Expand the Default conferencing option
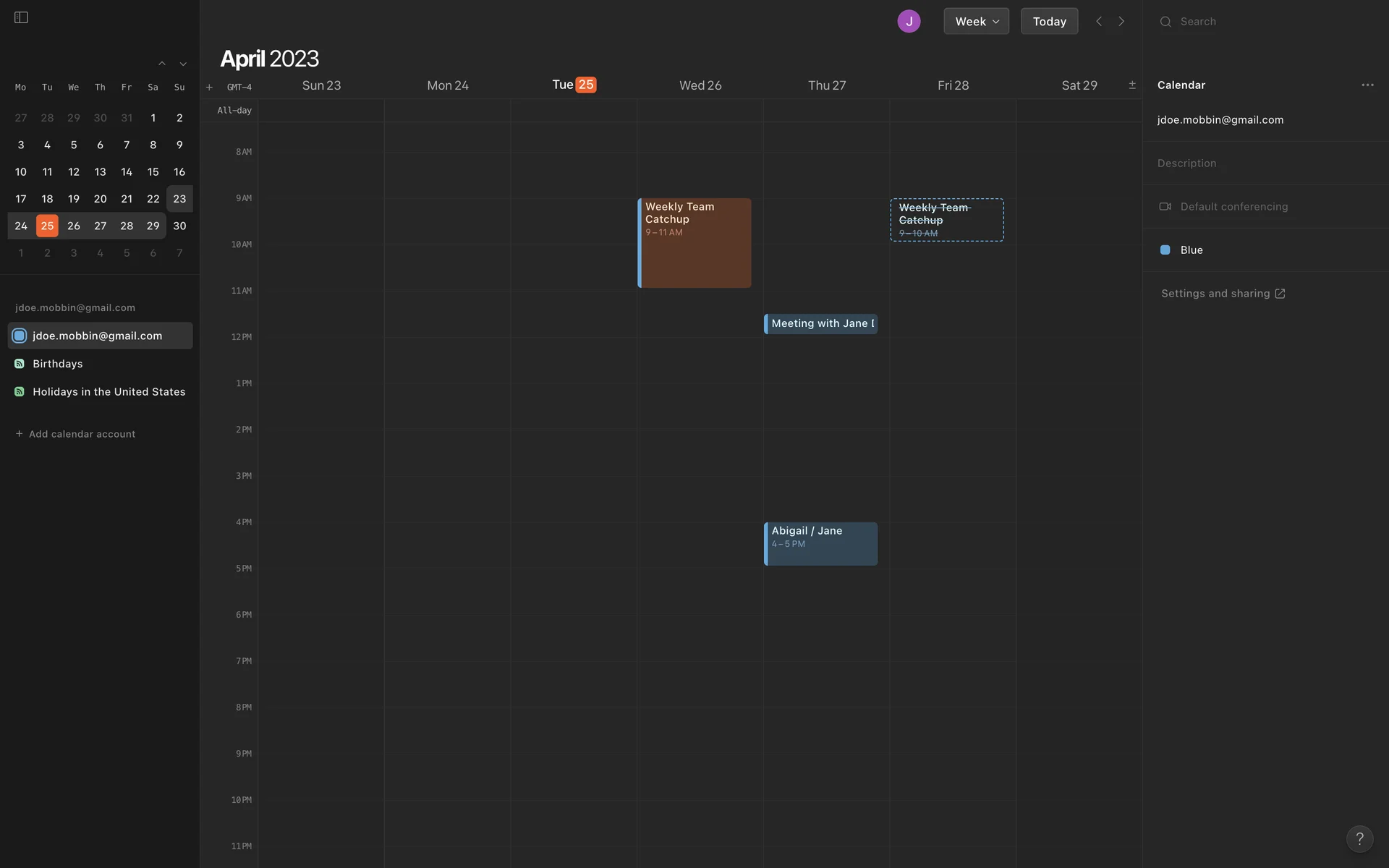1389x868 pixels. tap(1233, 207)
